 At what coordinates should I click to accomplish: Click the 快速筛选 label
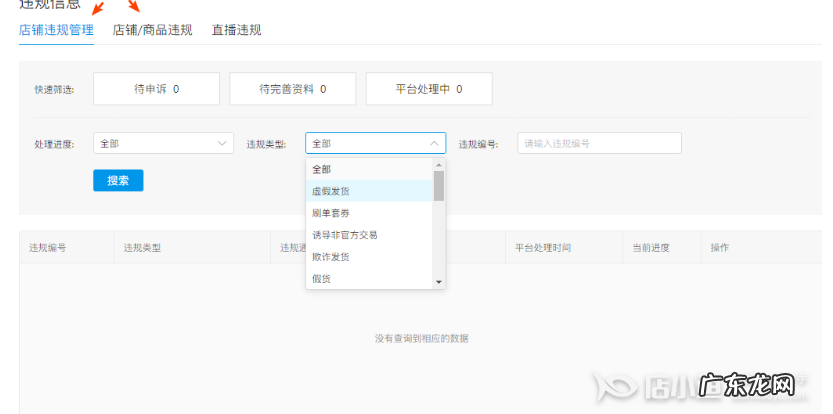(55, 89)
